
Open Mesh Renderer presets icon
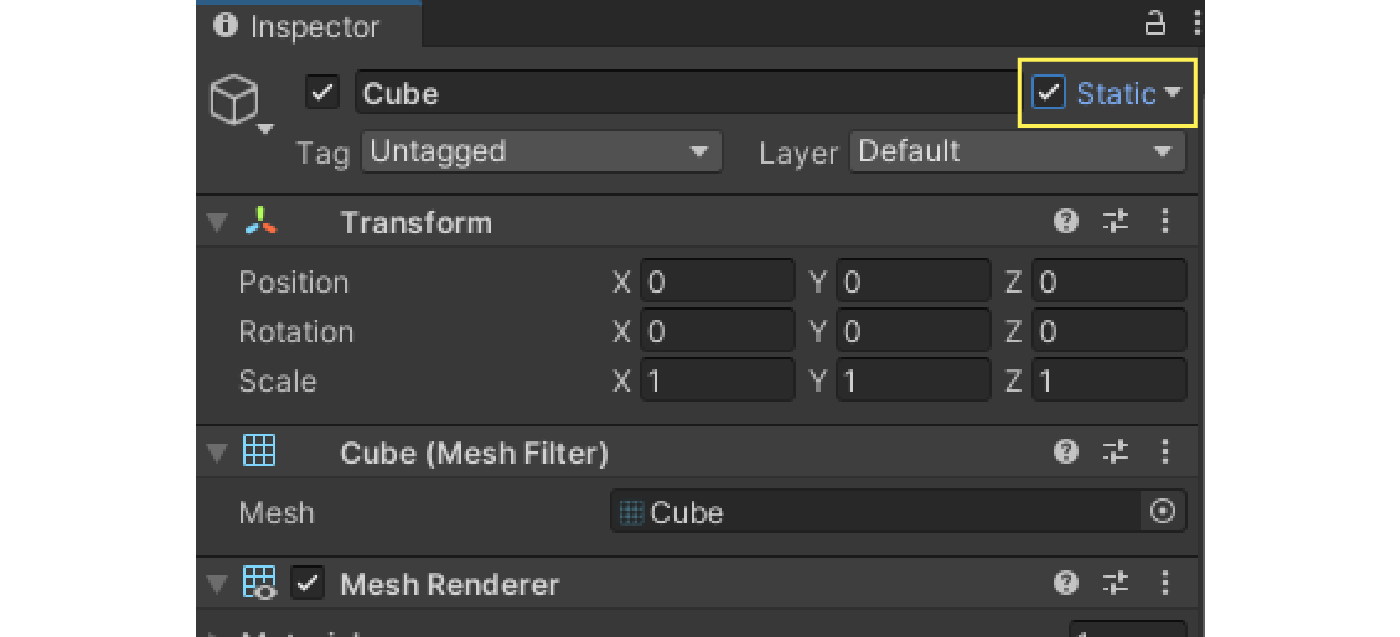pos(1116,583)
